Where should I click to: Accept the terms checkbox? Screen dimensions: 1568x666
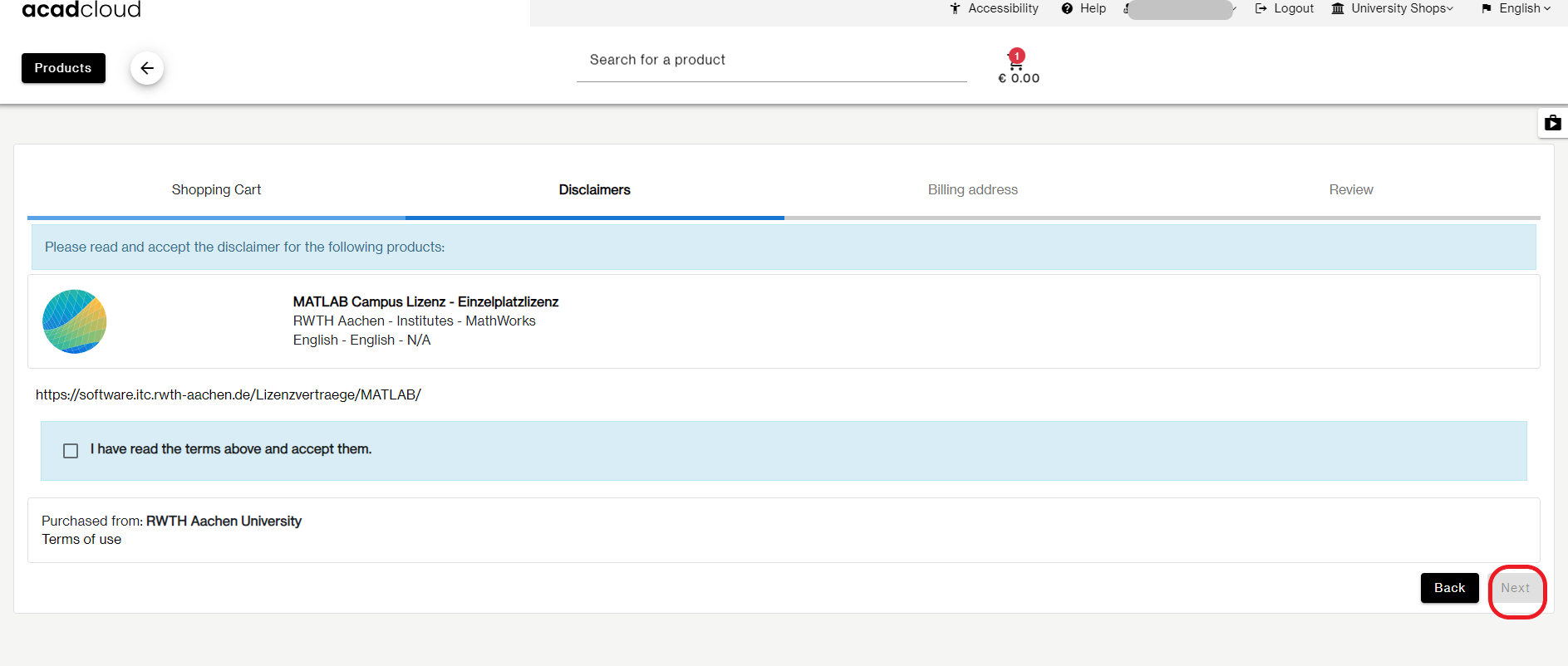coord(71,450)
